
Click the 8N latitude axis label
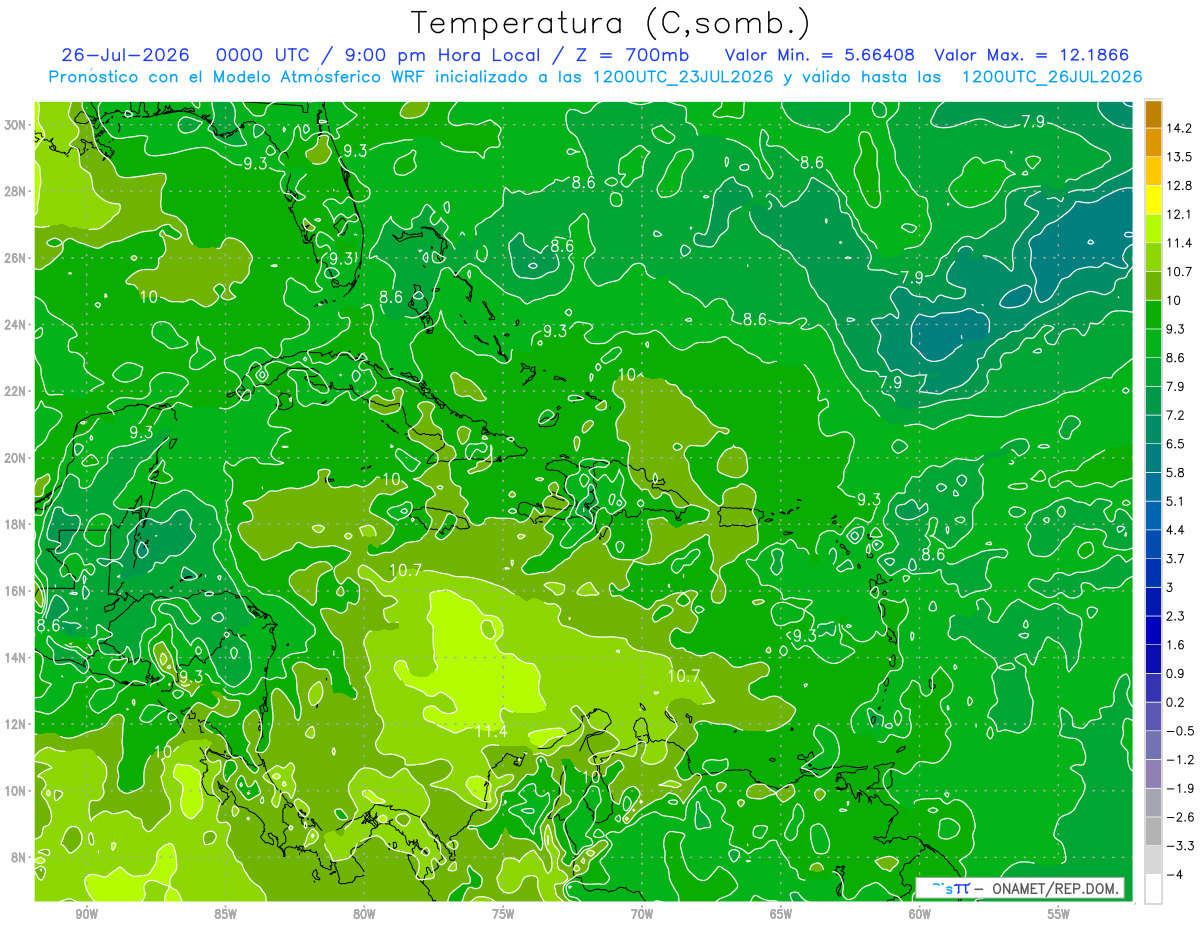click(x=20, y=858)
